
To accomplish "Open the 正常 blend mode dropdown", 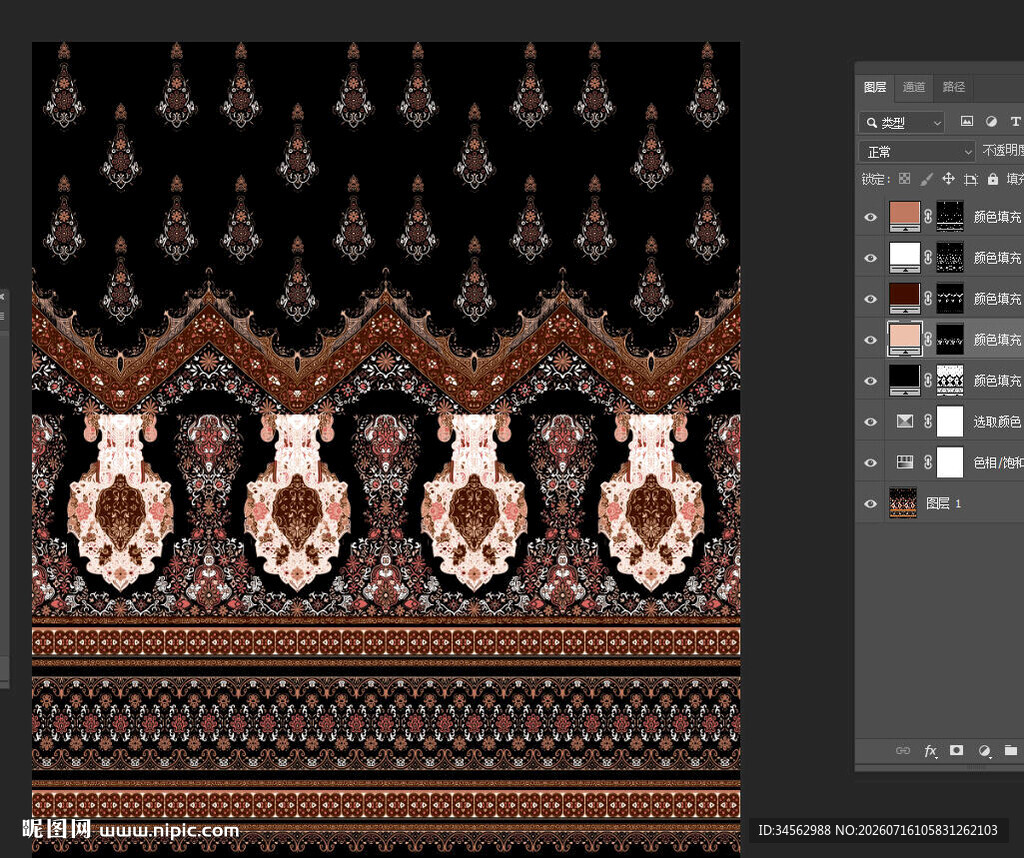I will pyautogui.click(x=917, y=151).
